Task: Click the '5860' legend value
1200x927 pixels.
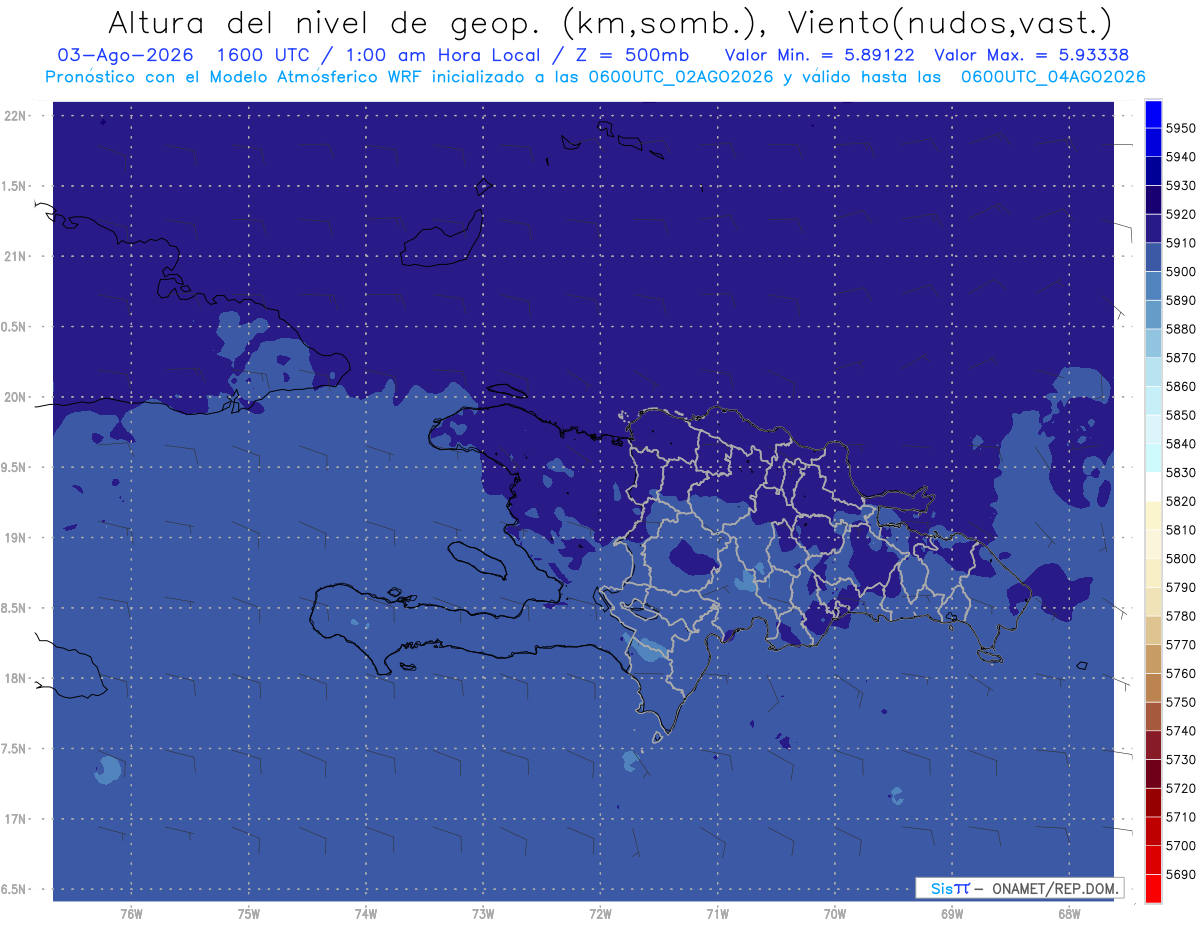Action: [x=1181, y=386]
